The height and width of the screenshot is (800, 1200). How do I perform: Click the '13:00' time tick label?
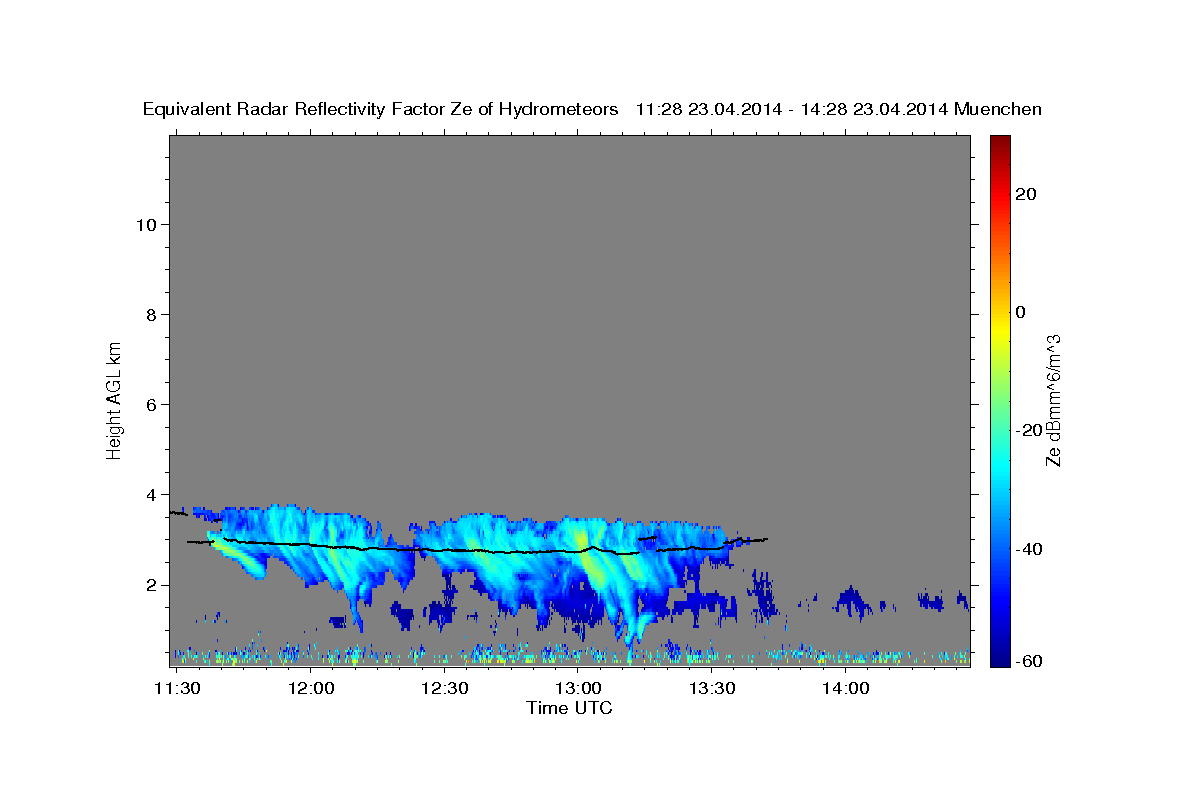(x=578, y=688)
